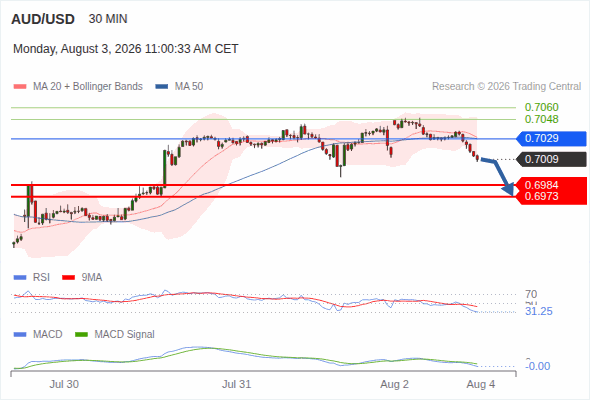Click the black 0.7009 current price tag
Image resolution: width=590 pixels, height=400 pixels.
tap(551, 159)
